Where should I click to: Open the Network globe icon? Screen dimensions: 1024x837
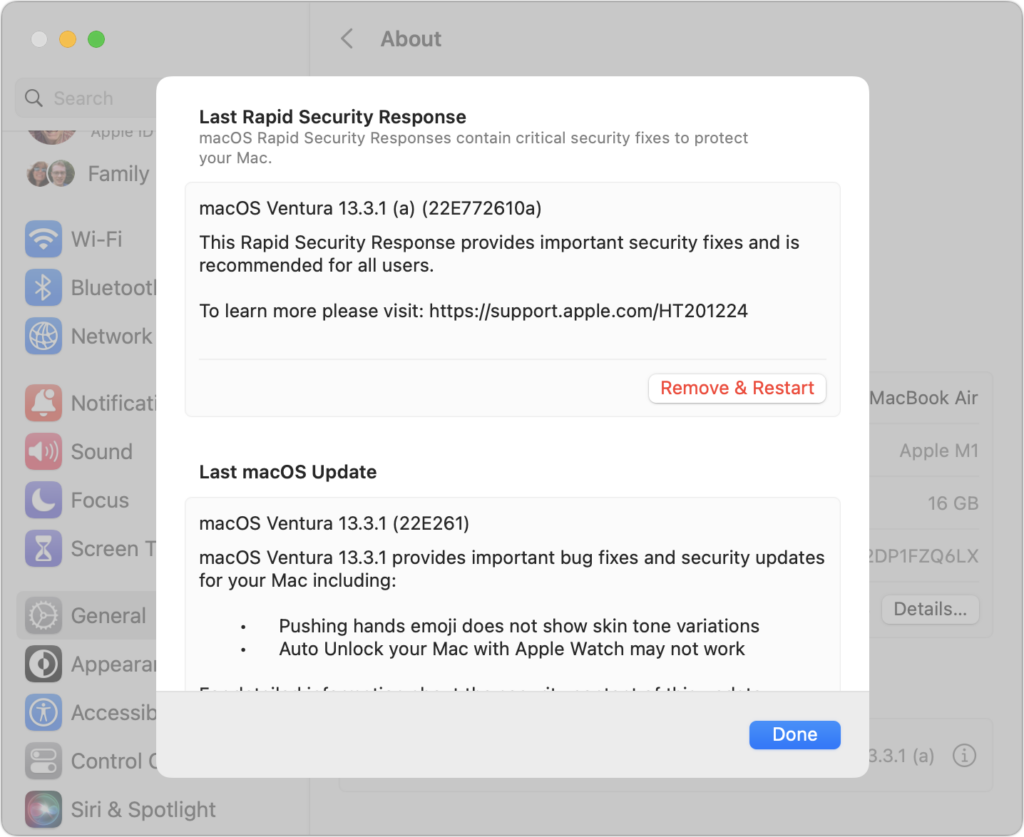coord(43,336)
